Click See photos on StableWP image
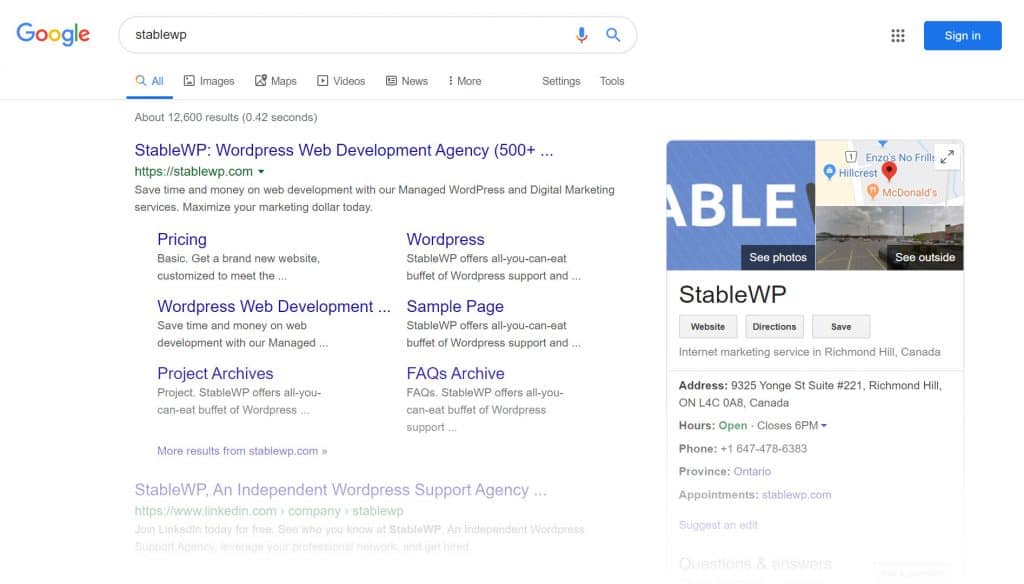1024x584 pixels. coord(778,257)
